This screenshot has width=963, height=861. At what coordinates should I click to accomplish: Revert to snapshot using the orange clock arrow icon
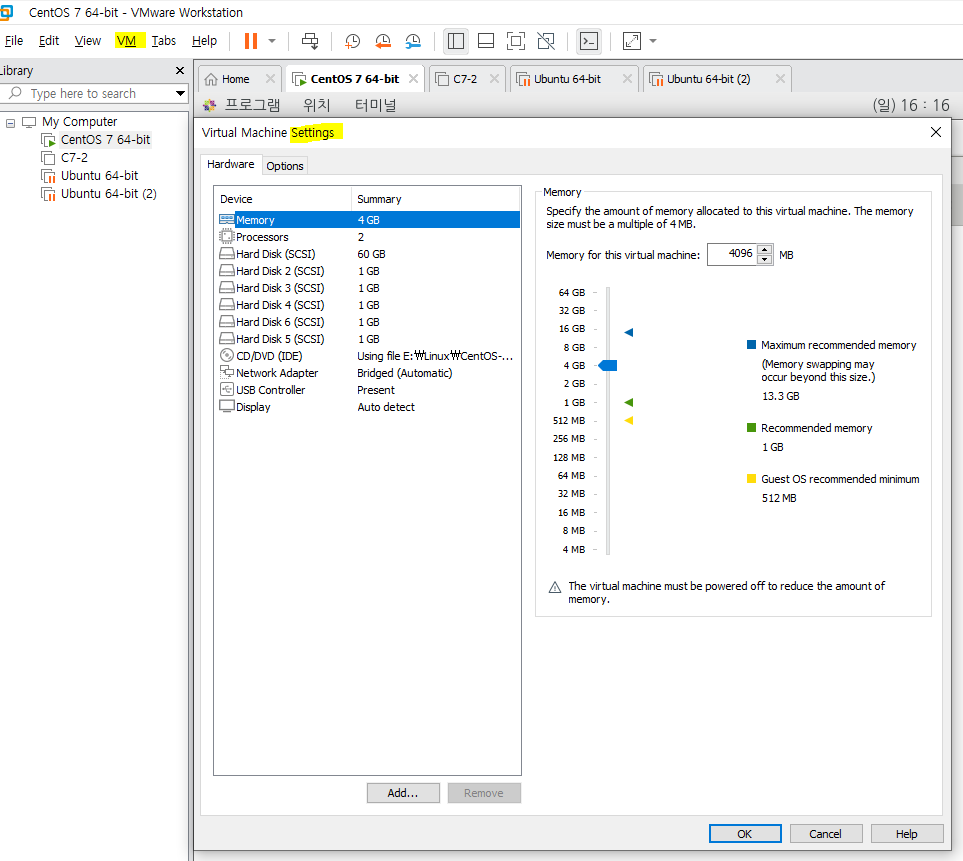pyautogui.click(x=383, y=41)
